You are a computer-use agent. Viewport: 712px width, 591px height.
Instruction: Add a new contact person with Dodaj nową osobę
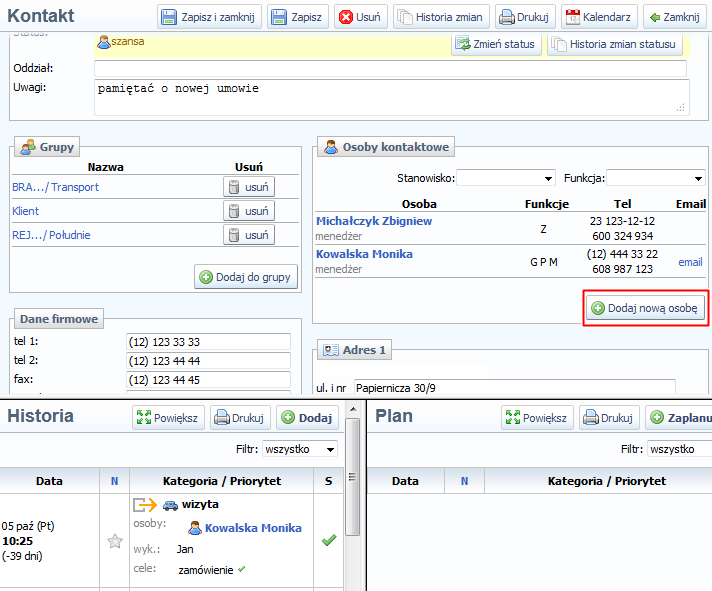(x=646, y=309)
